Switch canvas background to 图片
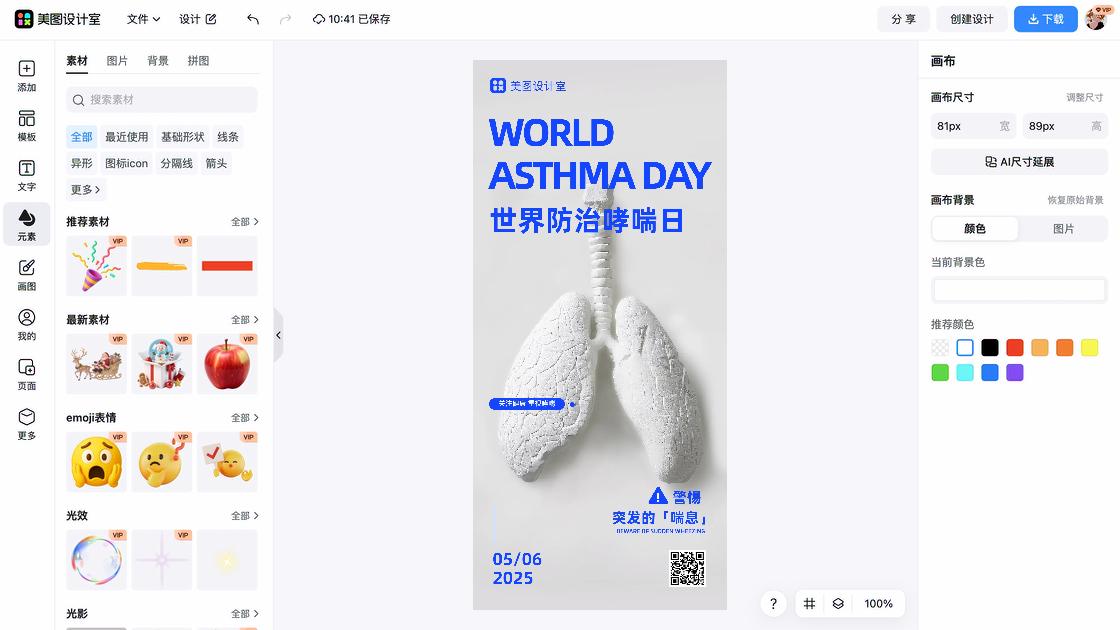 pyautogui.click(x=1063, y=229)
